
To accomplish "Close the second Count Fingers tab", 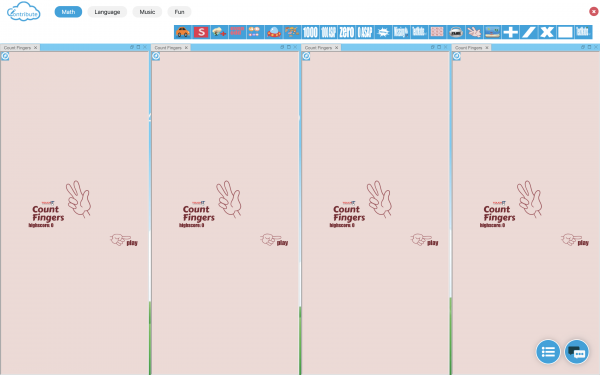I will [186, 48].
